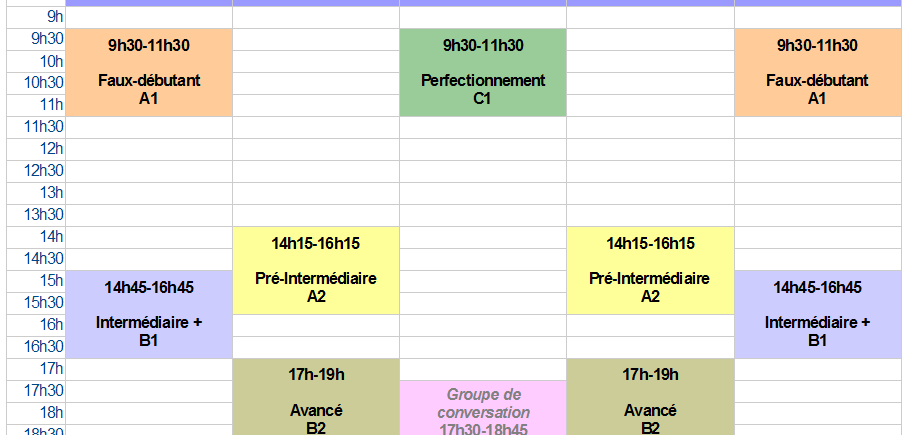This screenshot has height=435, width=913.
Task: Select the first-column Faux-débutant A1 9h30-11h30 block
Action: [149, 73]
